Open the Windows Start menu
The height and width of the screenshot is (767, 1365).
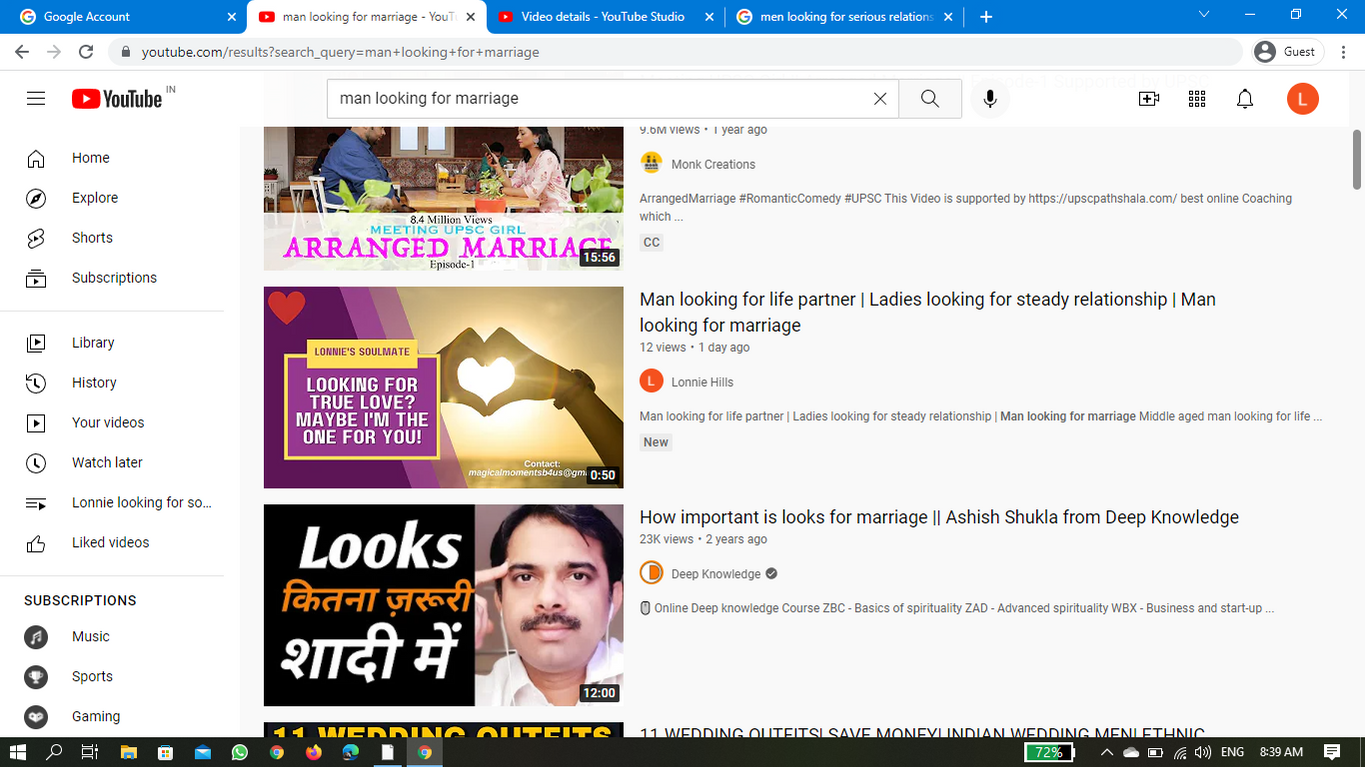click(18, 752)
